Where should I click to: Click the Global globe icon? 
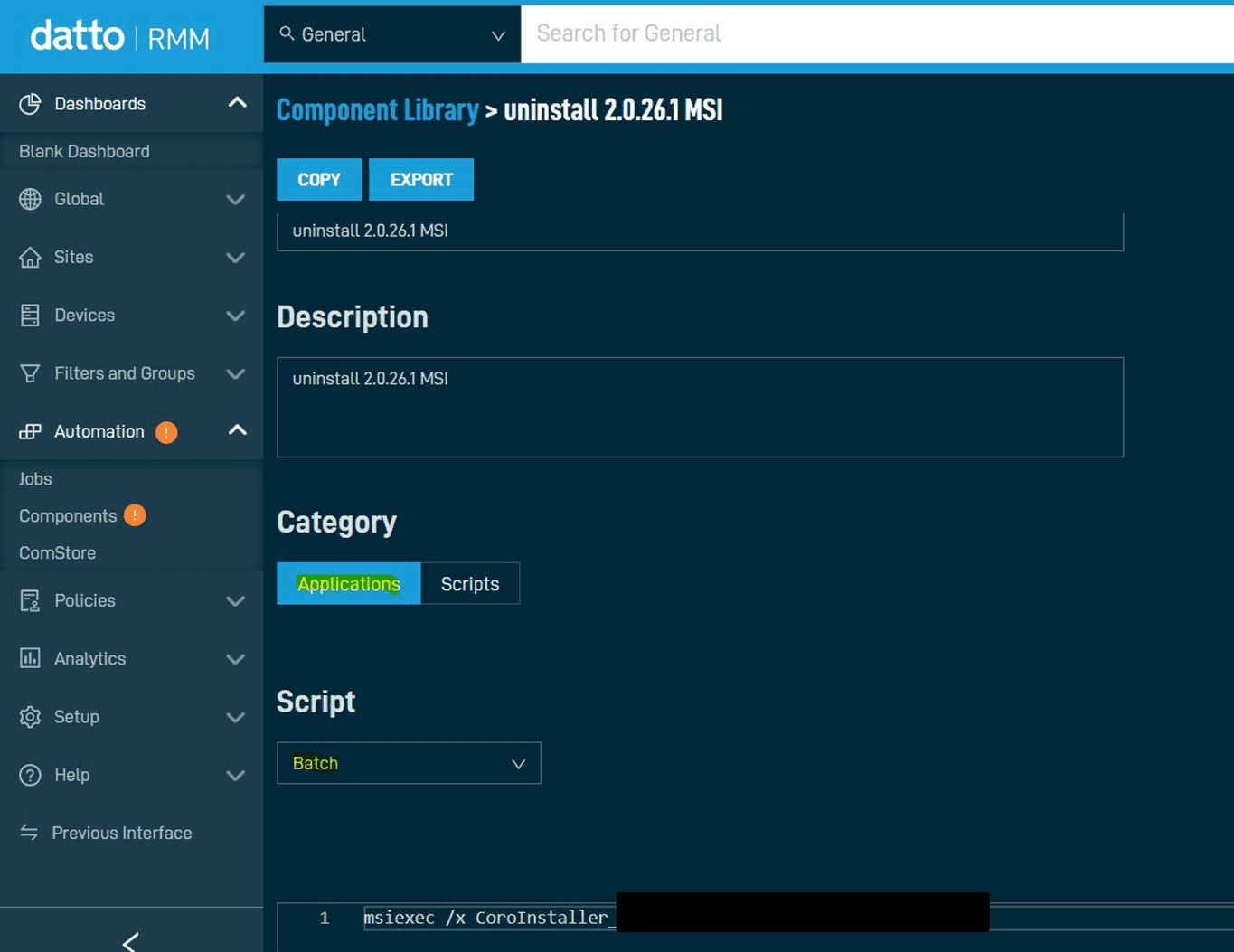30,199
